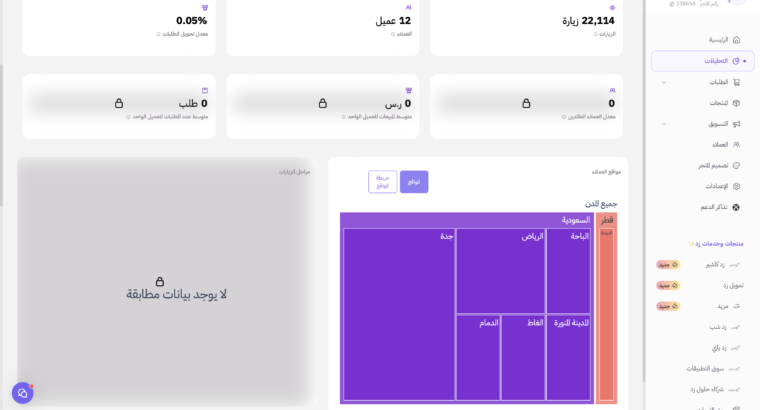Select the جدة city tile in treemap
Screen dimensions: 760x410
399,315
